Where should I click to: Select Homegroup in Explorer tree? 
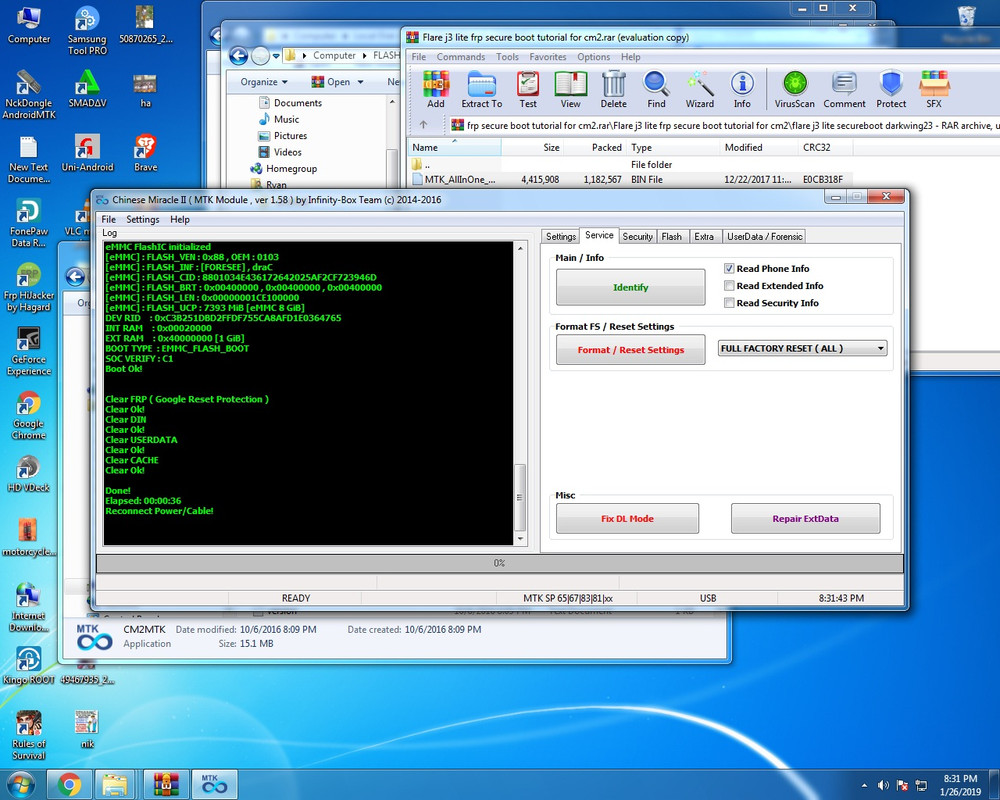pyautogui.click(x=283, y=168)
